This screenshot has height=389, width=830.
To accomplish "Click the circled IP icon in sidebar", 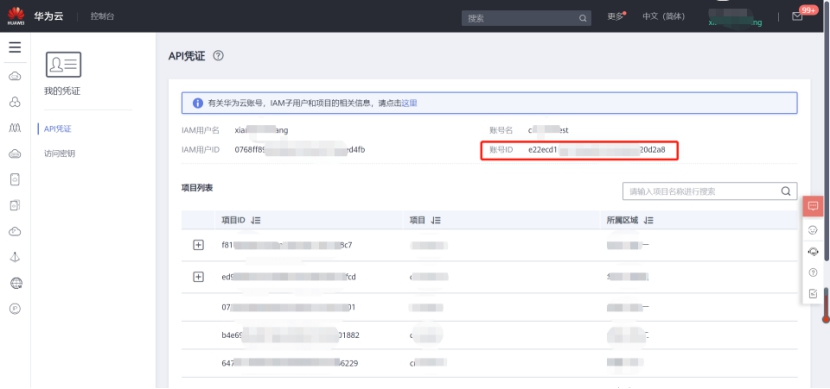I will (x=15, y=309).
